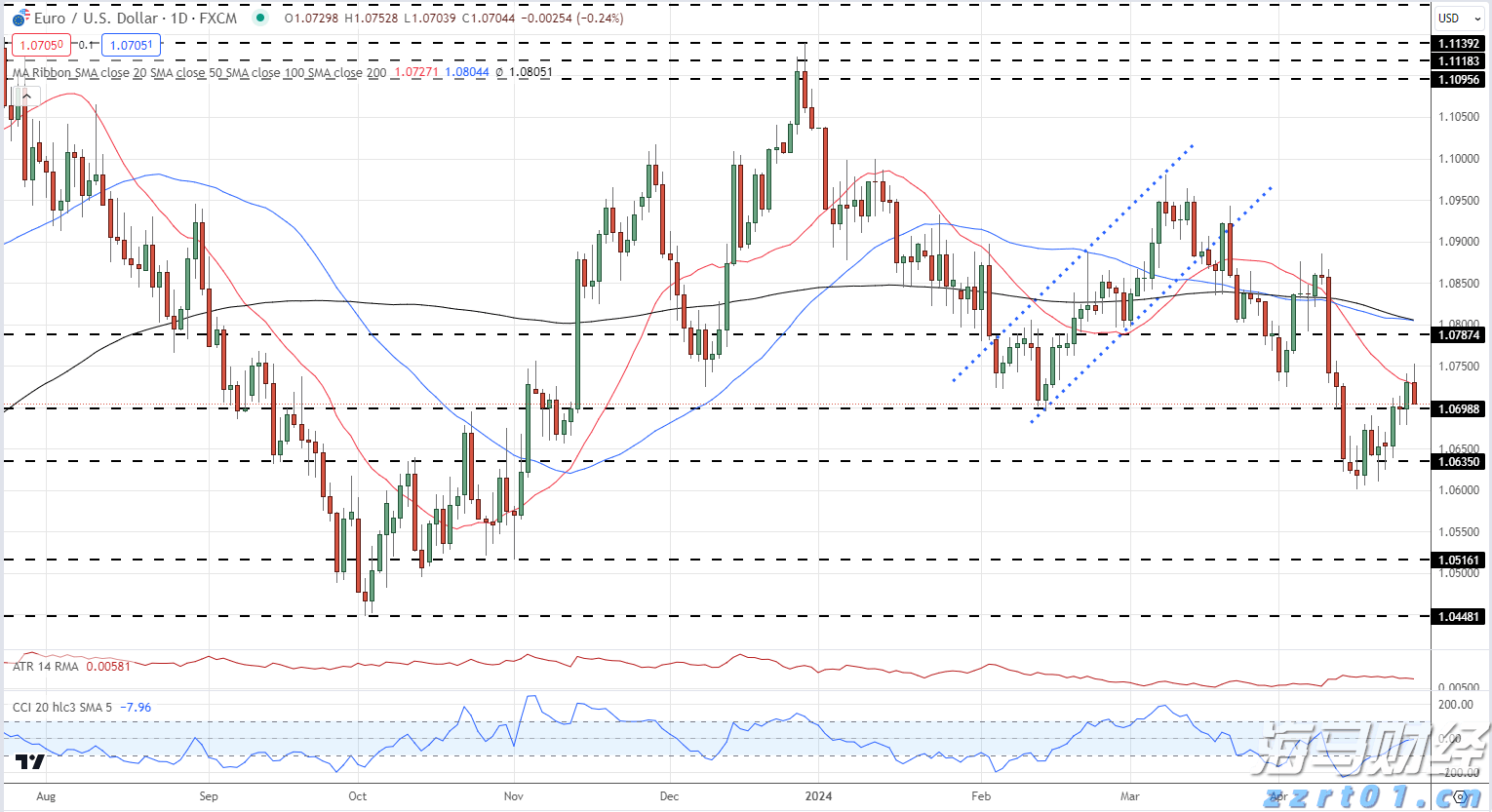Click the TradingView logo

[x=29, y=762]
